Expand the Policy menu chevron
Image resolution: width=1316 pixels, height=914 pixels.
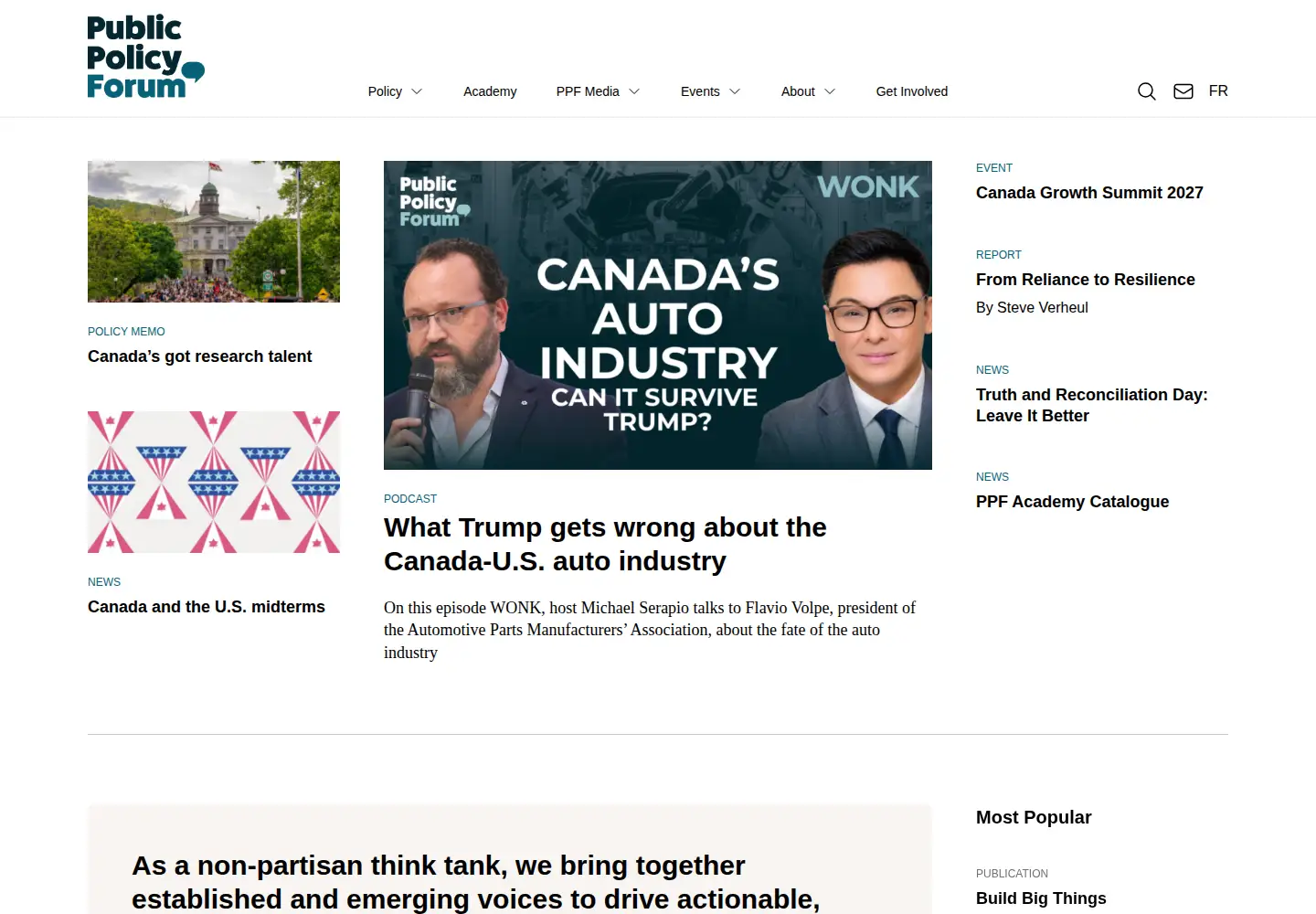coord(417,91)
